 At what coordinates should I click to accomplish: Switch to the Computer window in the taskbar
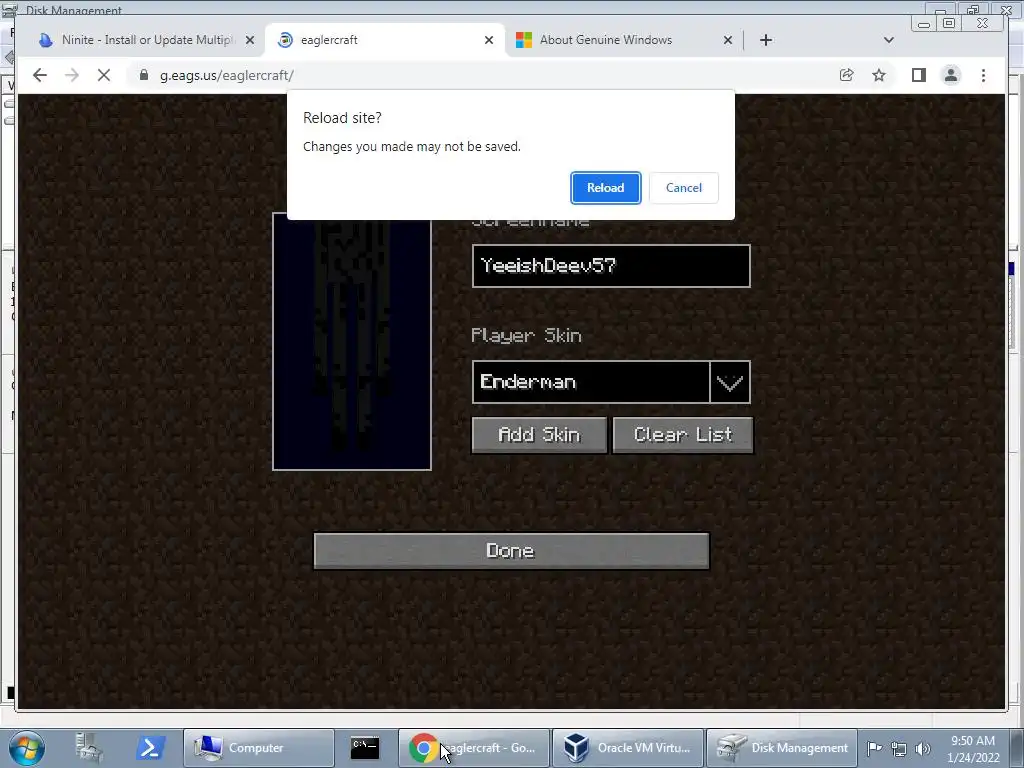click(x=259, y=748)
